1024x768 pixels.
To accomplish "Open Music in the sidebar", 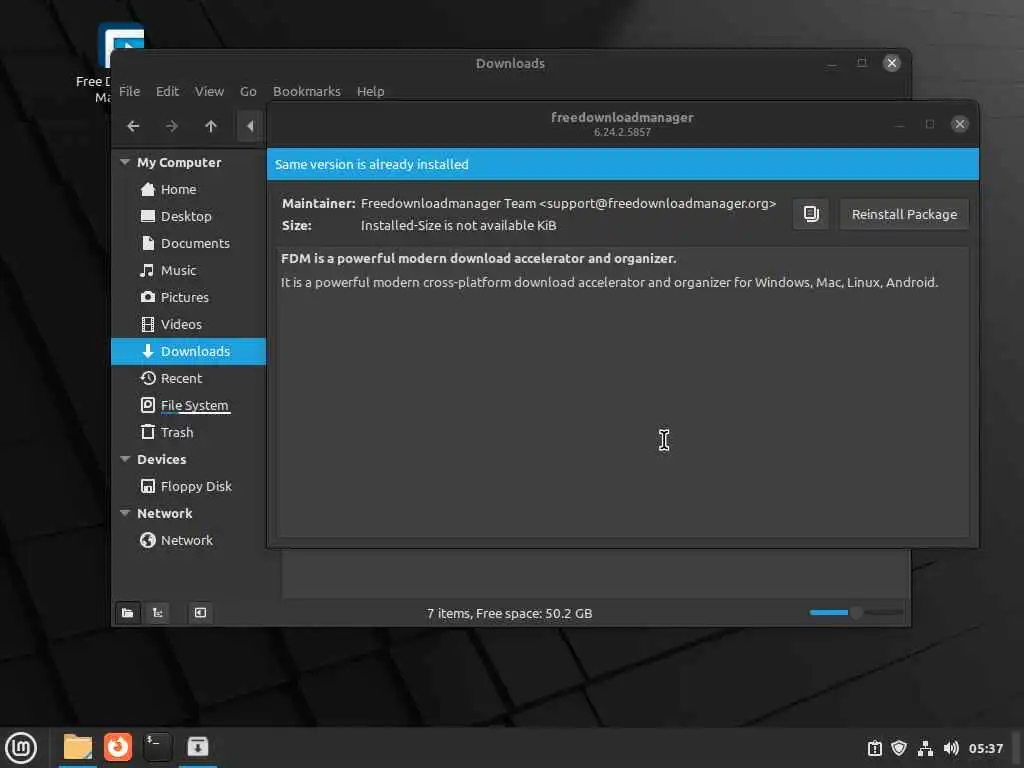I will pos(189,270).
